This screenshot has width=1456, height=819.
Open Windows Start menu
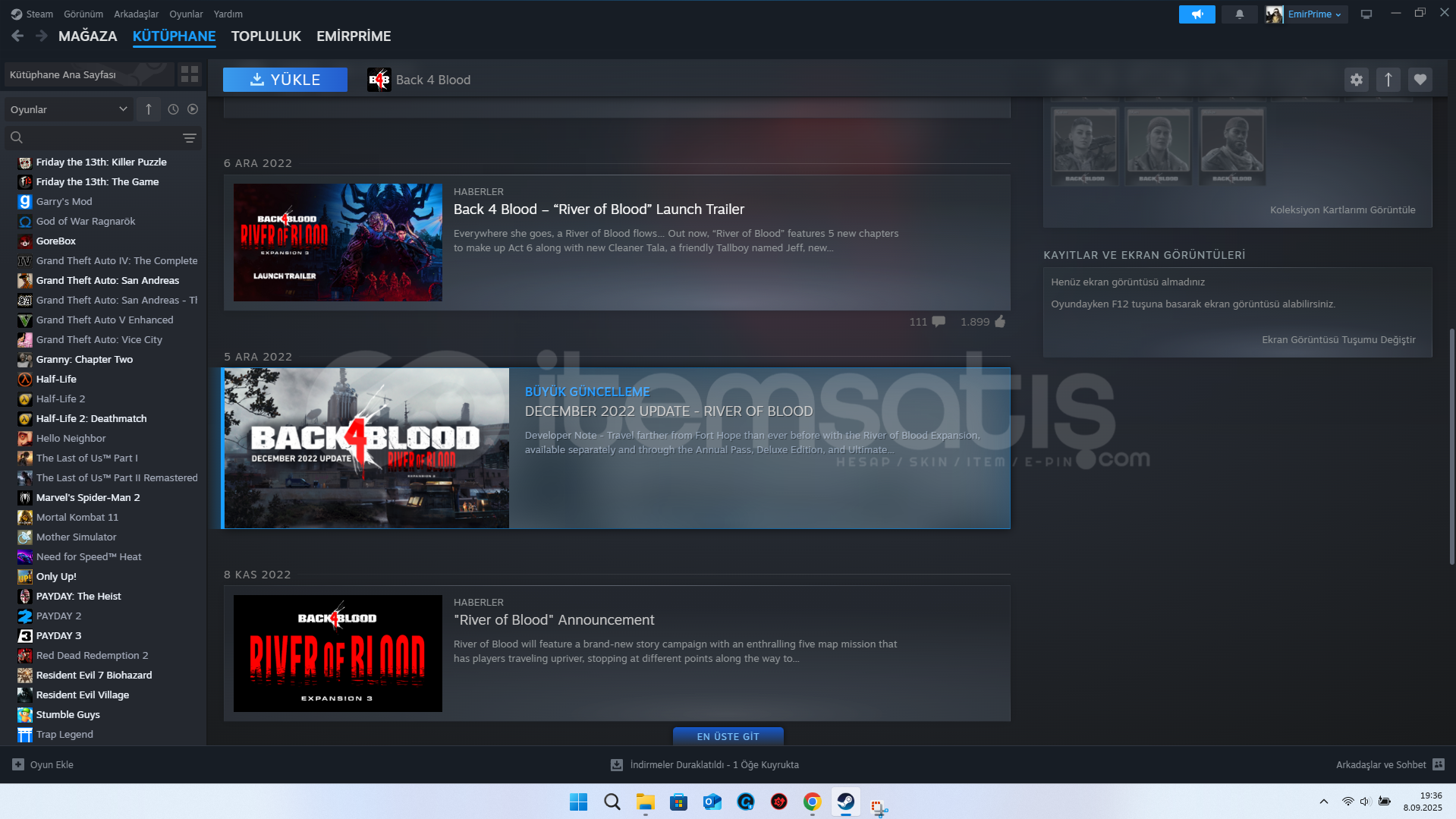click(578, 802)
